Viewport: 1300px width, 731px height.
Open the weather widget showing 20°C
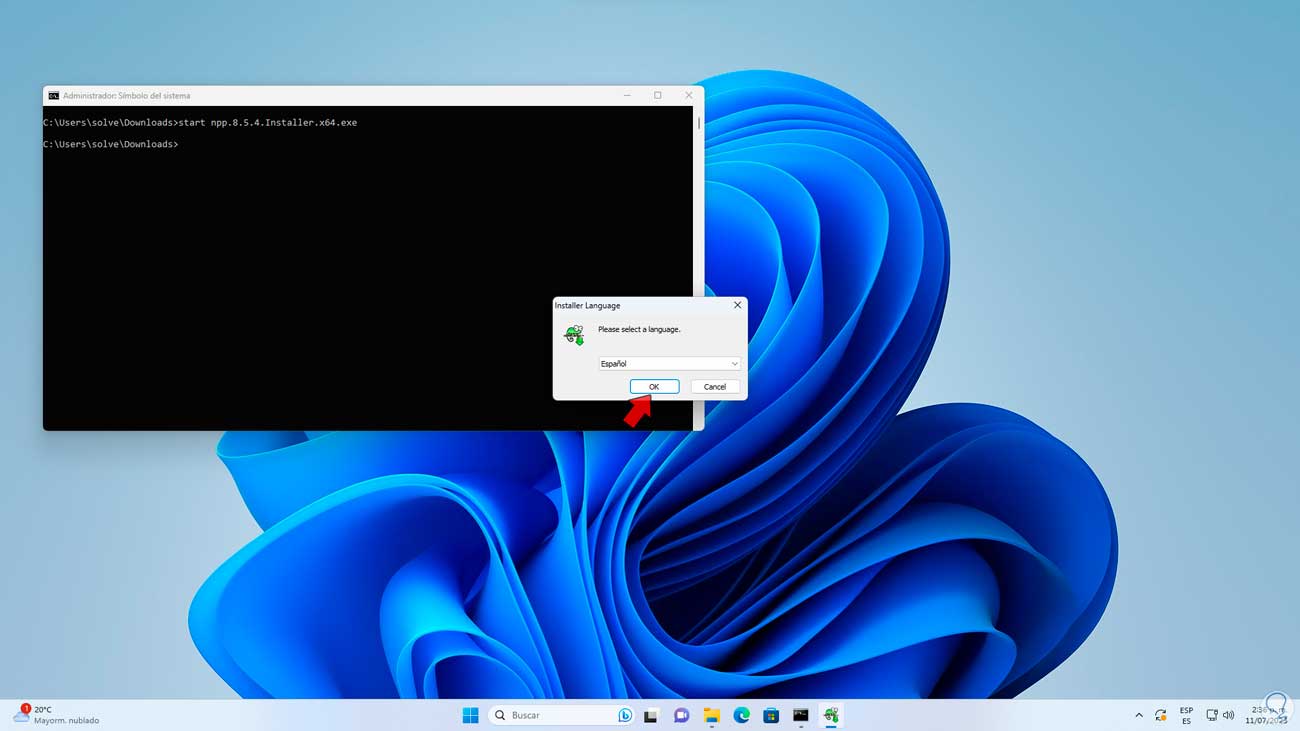(56, 715)
